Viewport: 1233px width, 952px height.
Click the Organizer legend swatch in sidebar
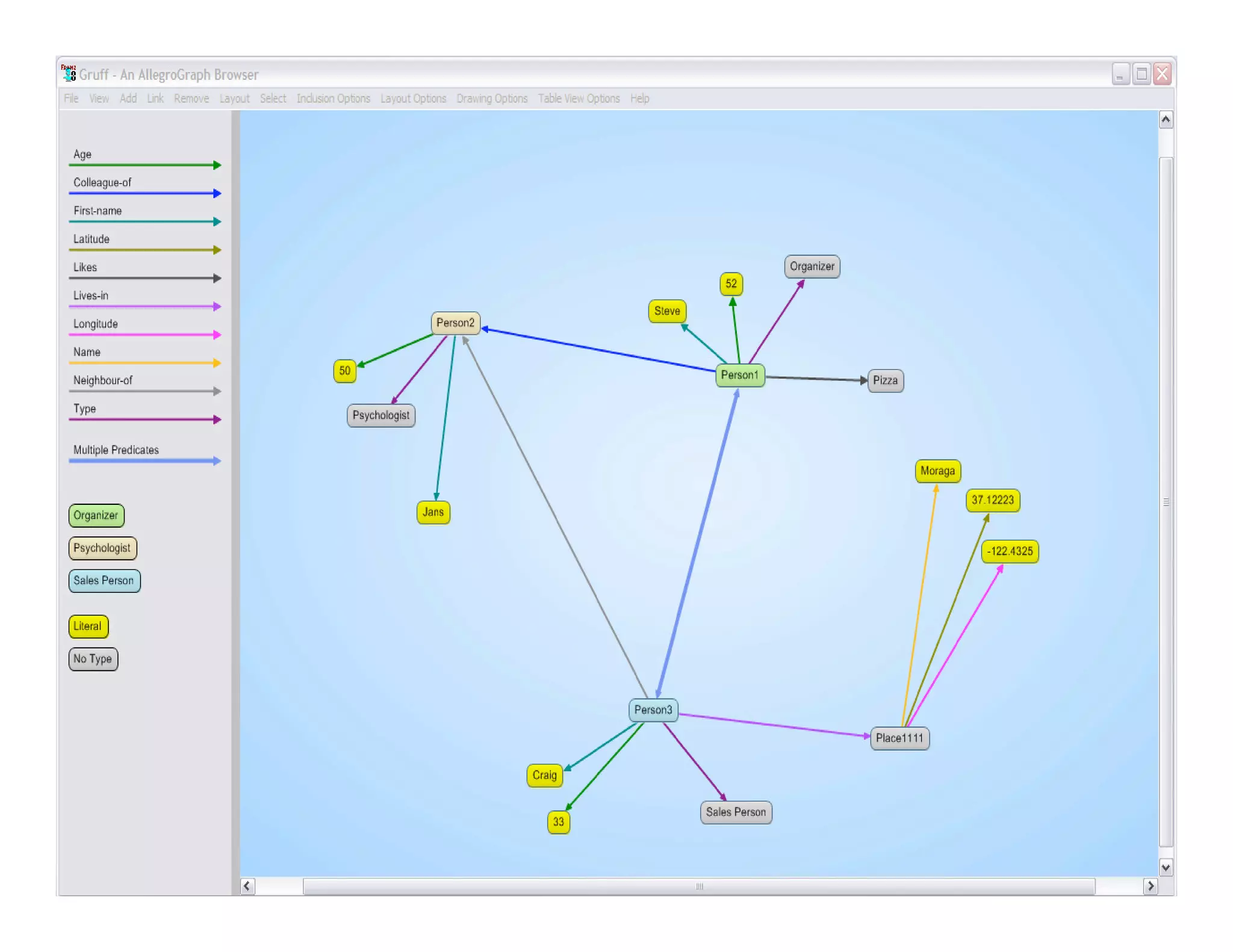pyautogui.click(x=96, y=516)
